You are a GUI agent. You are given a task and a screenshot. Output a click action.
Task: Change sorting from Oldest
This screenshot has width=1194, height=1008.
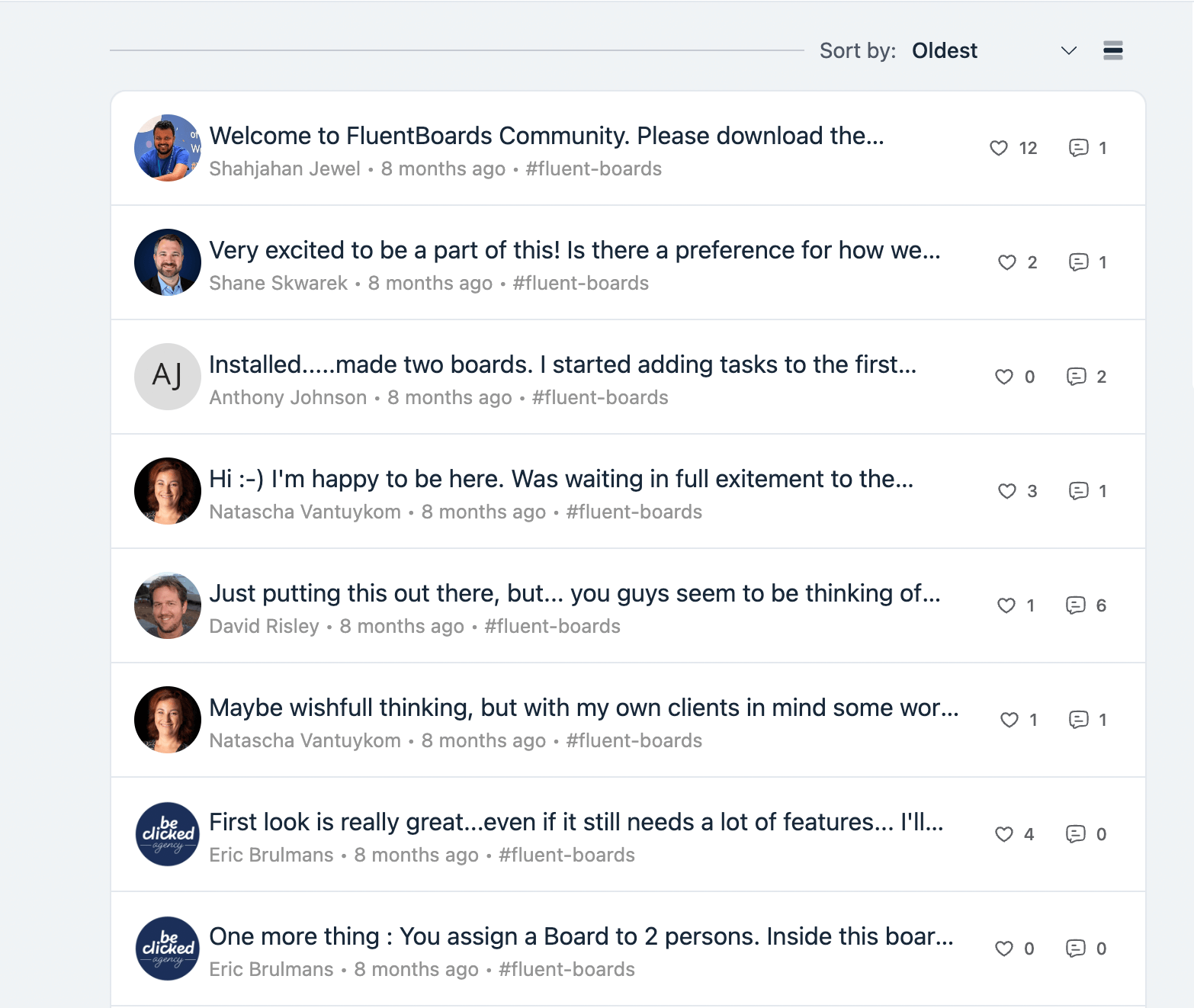pos(945,50)
